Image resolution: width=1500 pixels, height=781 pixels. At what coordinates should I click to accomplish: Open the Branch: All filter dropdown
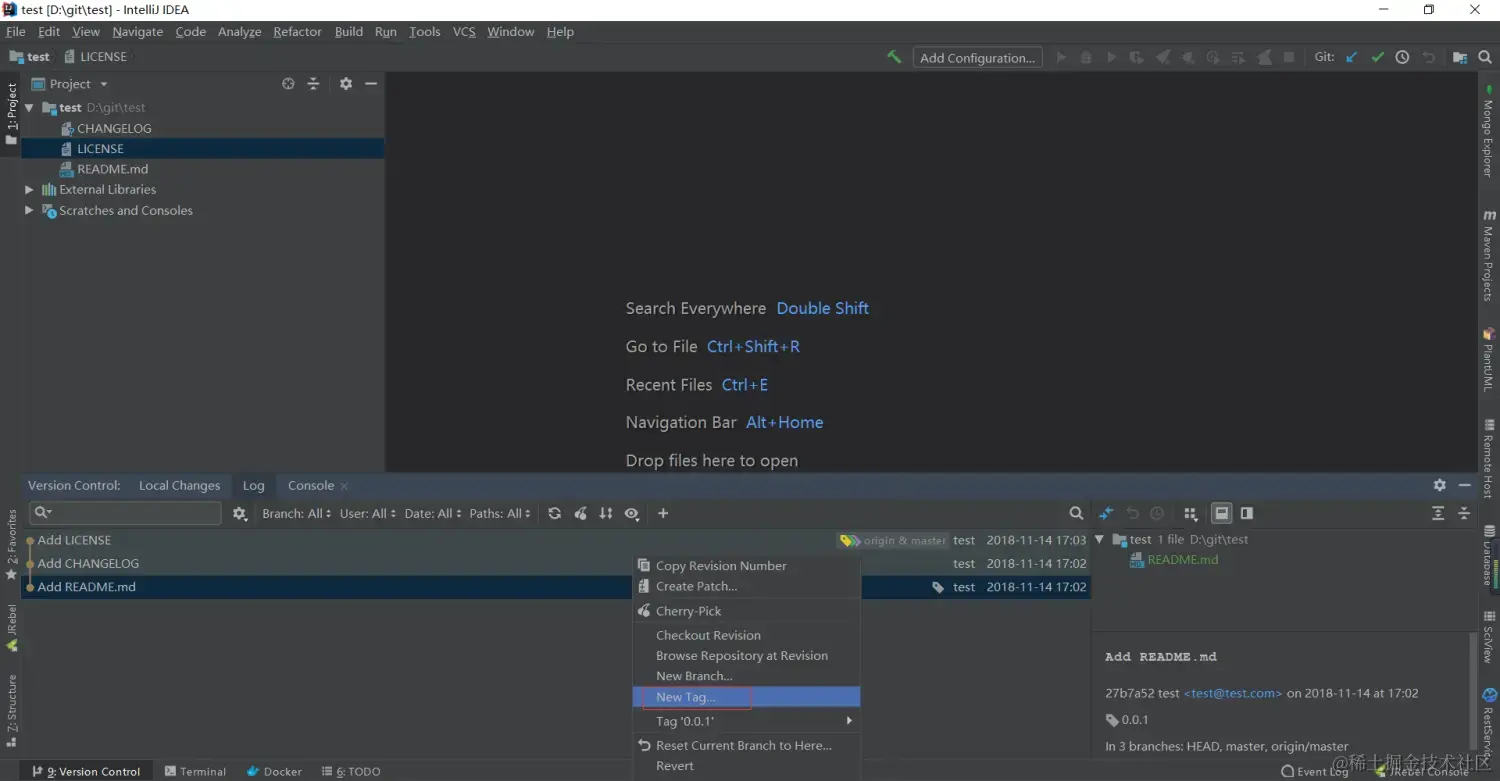tap(296, 513)
